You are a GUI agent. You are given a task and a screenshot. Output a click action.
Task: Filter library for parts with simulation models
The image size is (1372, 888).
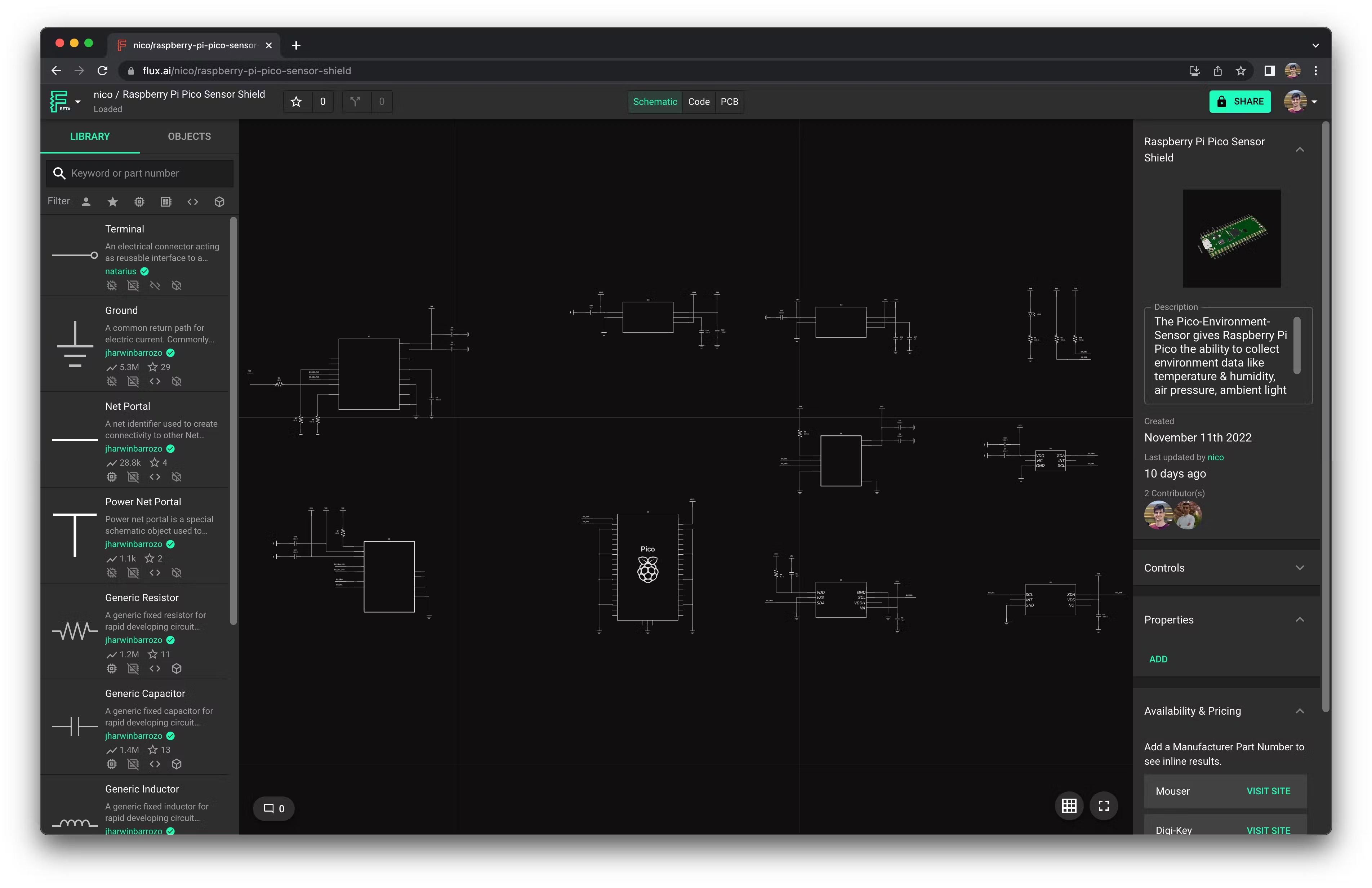tap(139, 201)
